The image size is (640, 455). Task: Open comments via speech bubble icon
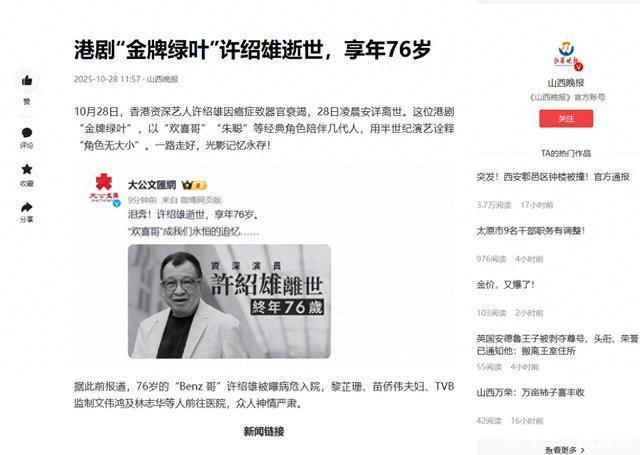coord(27,133)
